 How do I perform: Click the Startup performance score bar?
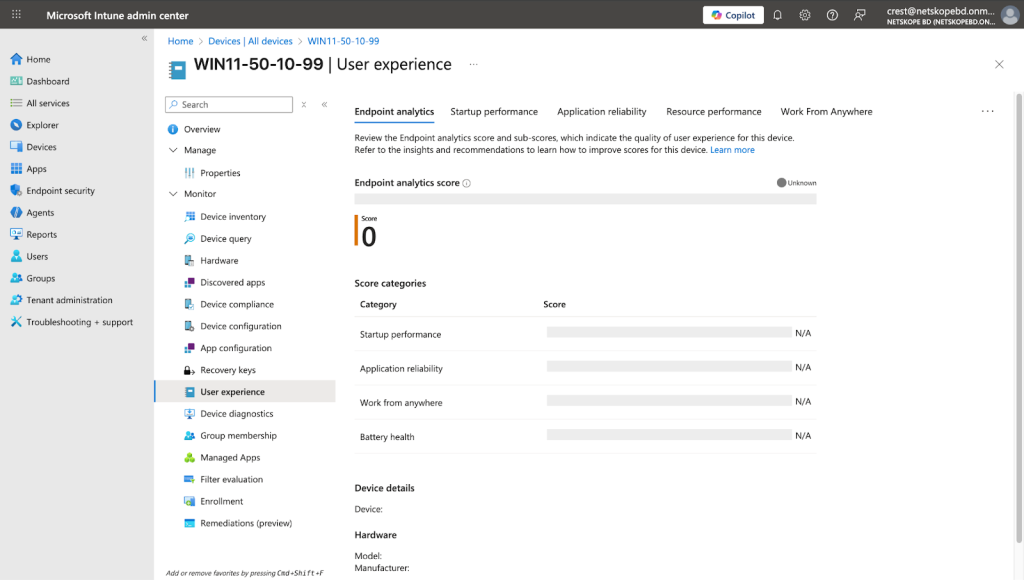669,332
